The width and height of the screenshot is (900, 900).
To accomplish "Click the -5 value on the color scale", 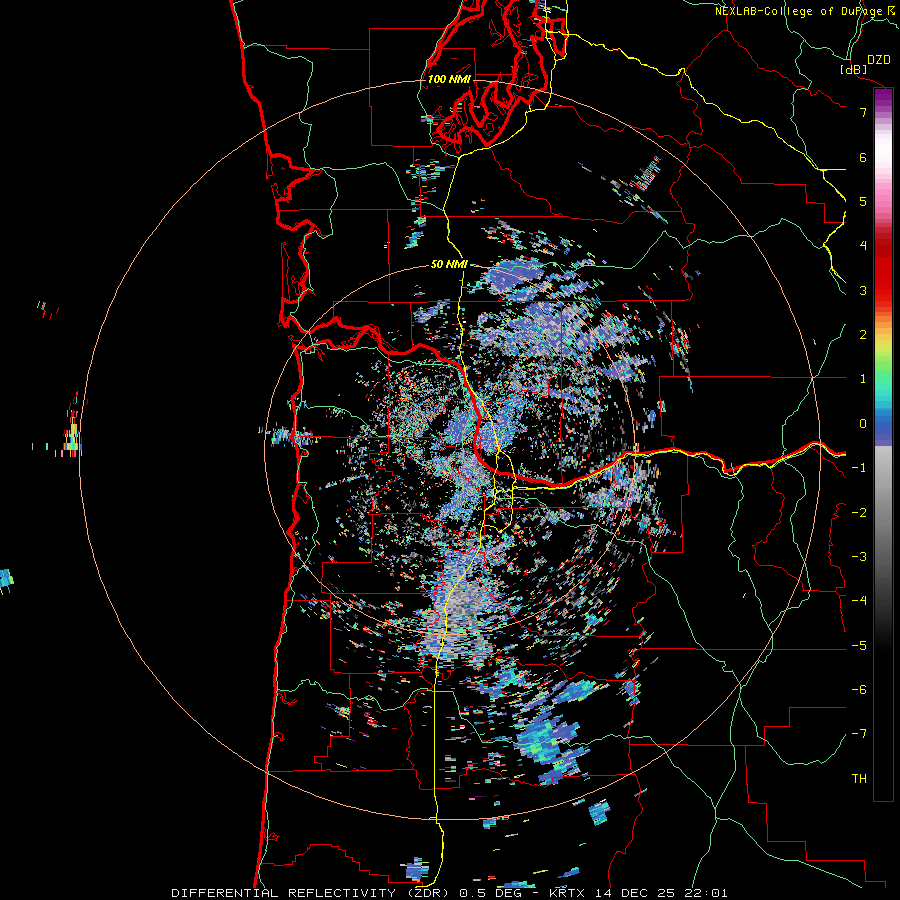I will (x=859, y=646).
